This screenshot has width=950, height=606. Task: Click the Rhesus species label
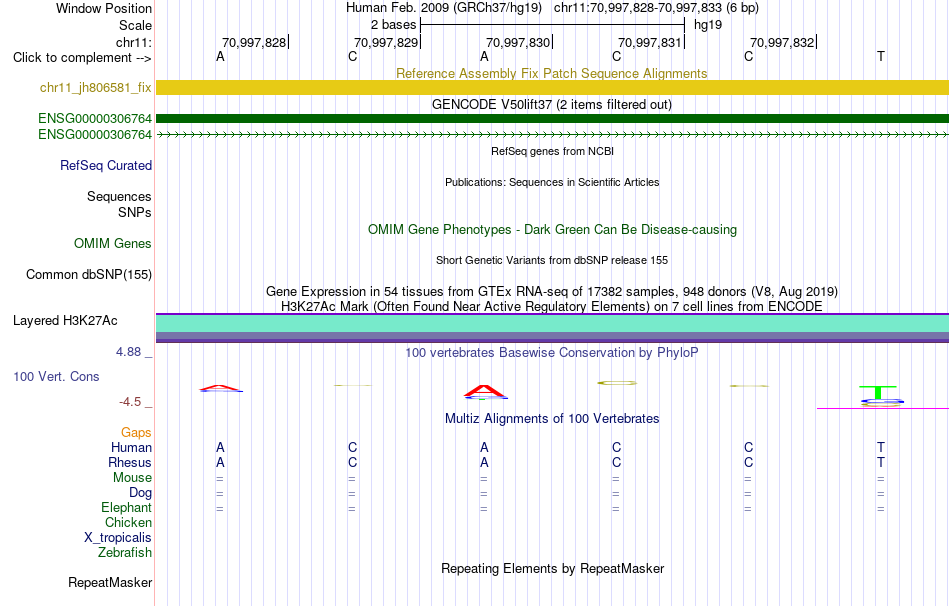[130, 462]
